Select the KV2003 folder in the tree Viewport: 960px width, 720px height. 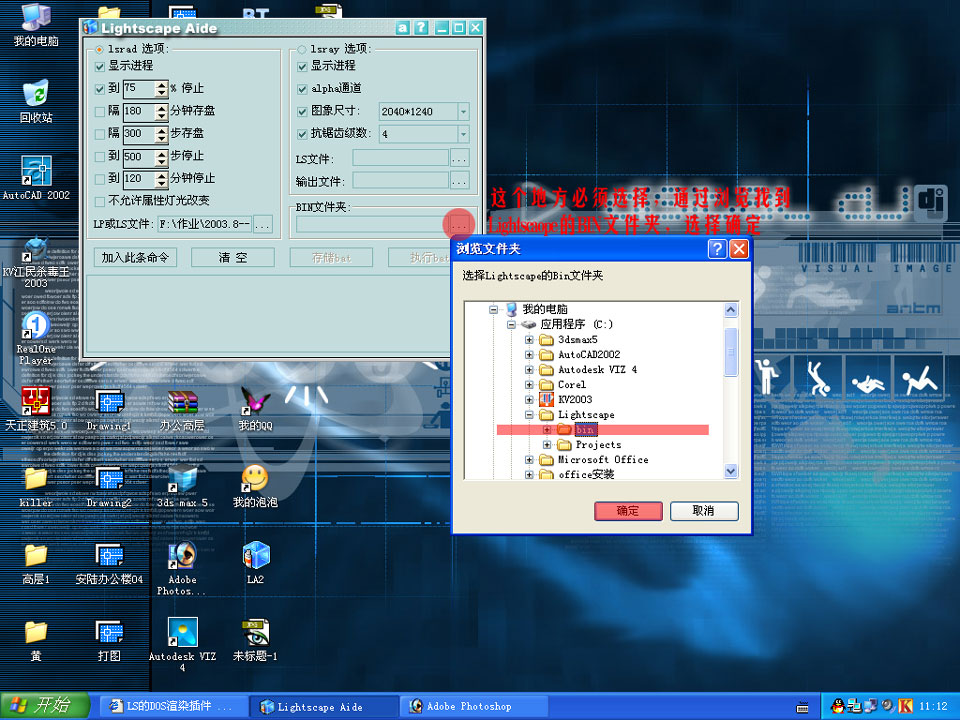(x=575, y=399)
